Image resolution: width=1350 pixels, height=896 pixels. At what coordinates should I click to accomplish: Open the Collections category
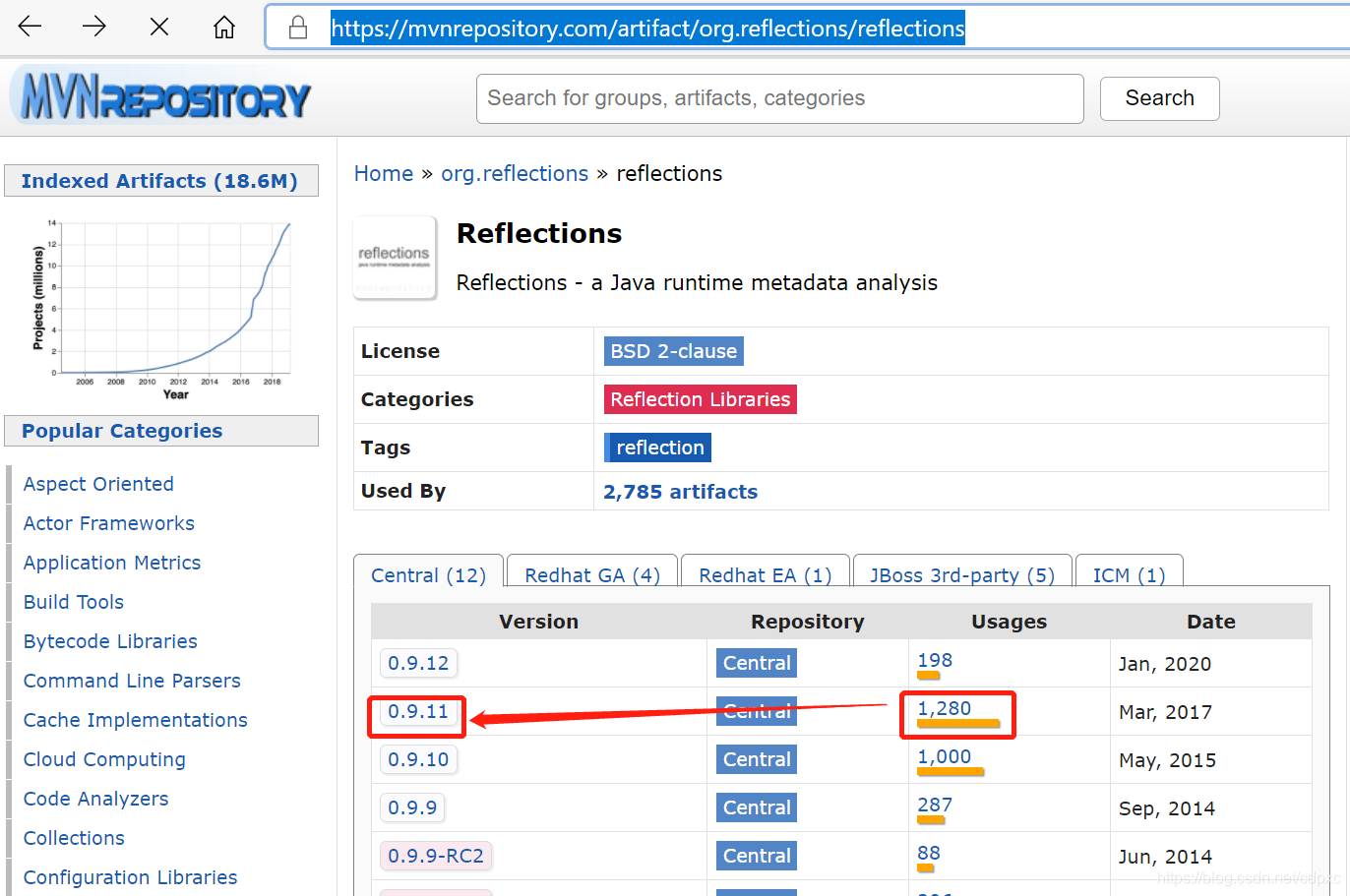click(x=74, y=838)
